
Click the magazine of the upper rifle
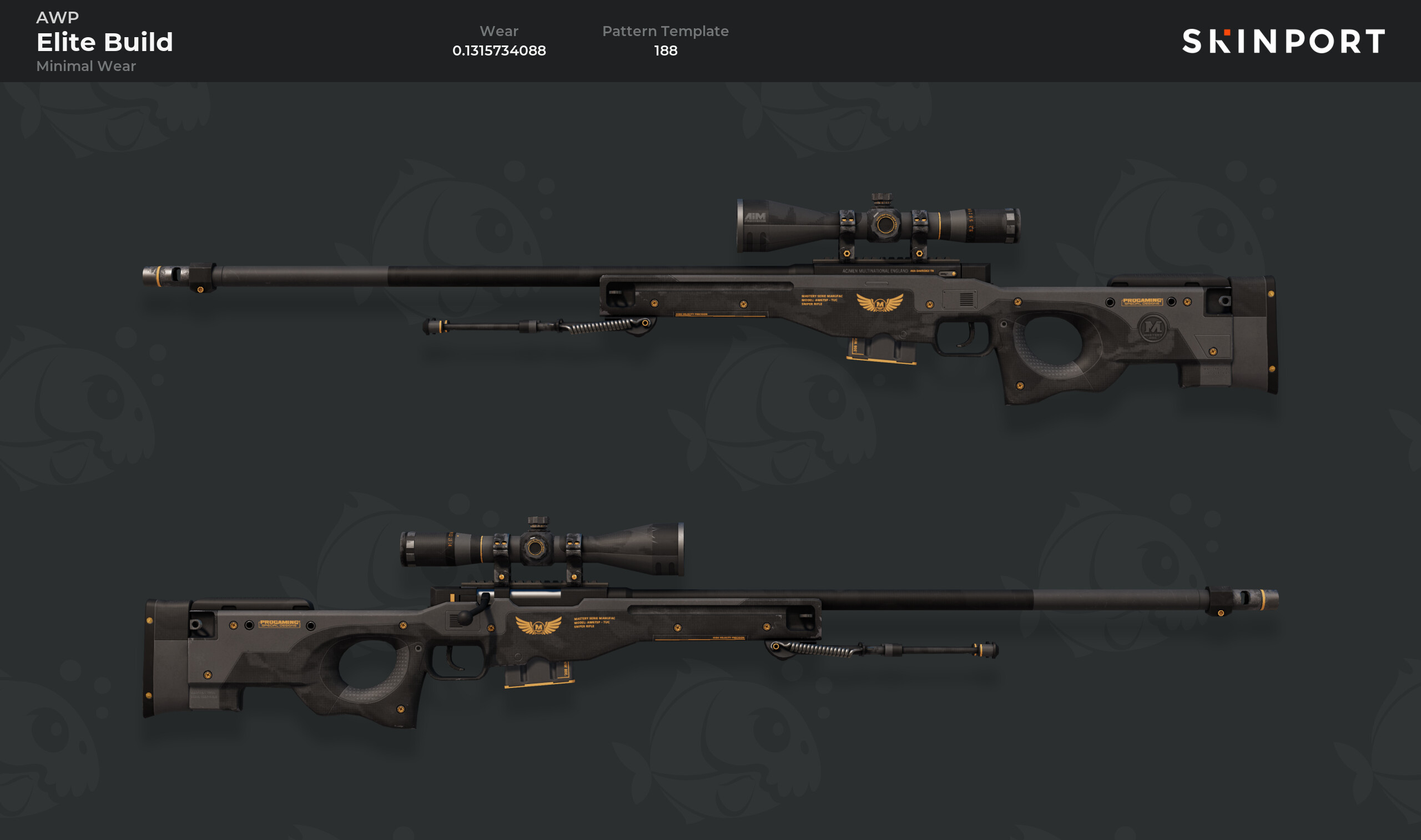(881, 350)
